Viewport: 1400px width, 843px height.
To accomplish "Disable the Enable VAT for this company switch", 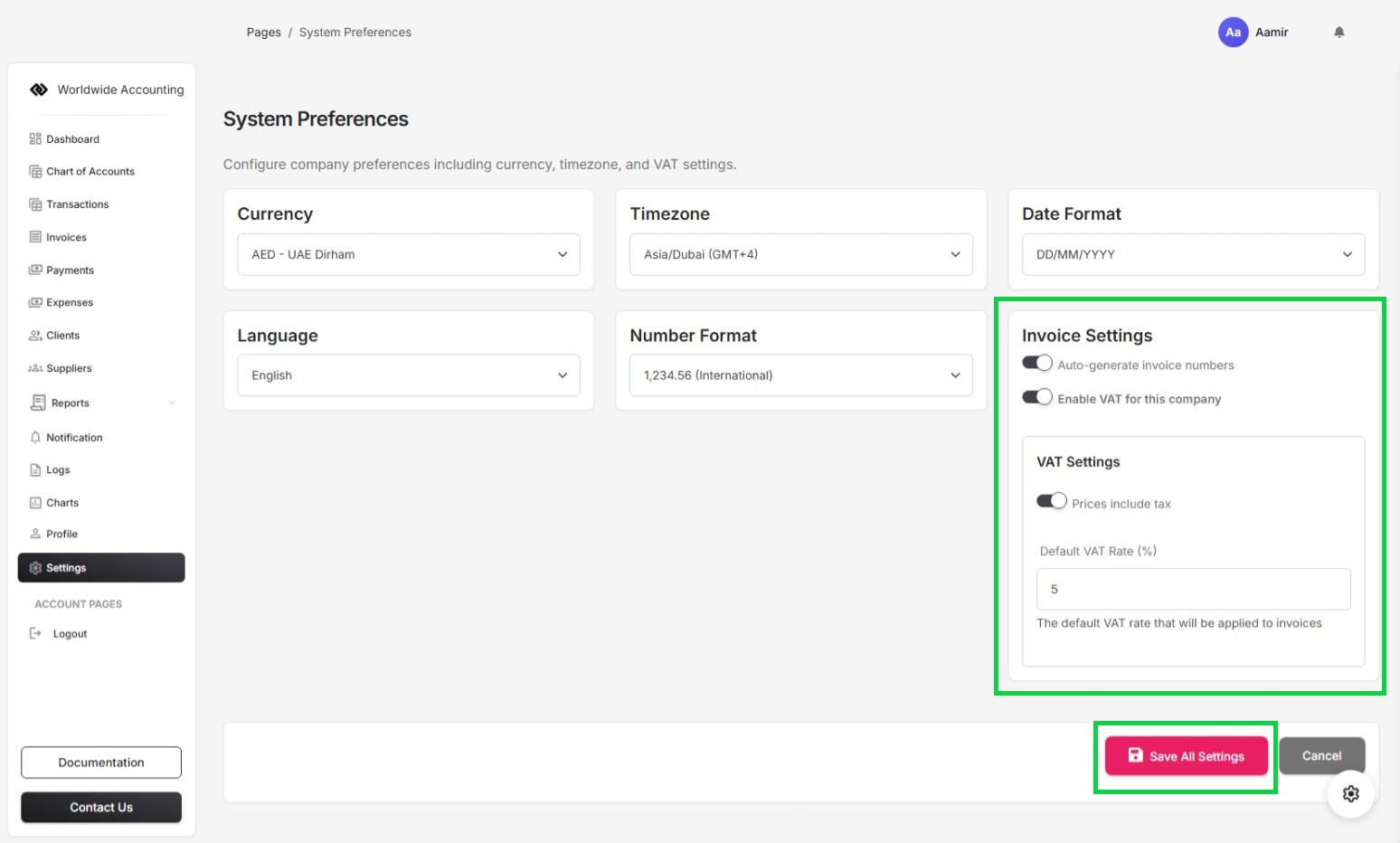I will pyautogui.click(x=1037, y=397).
